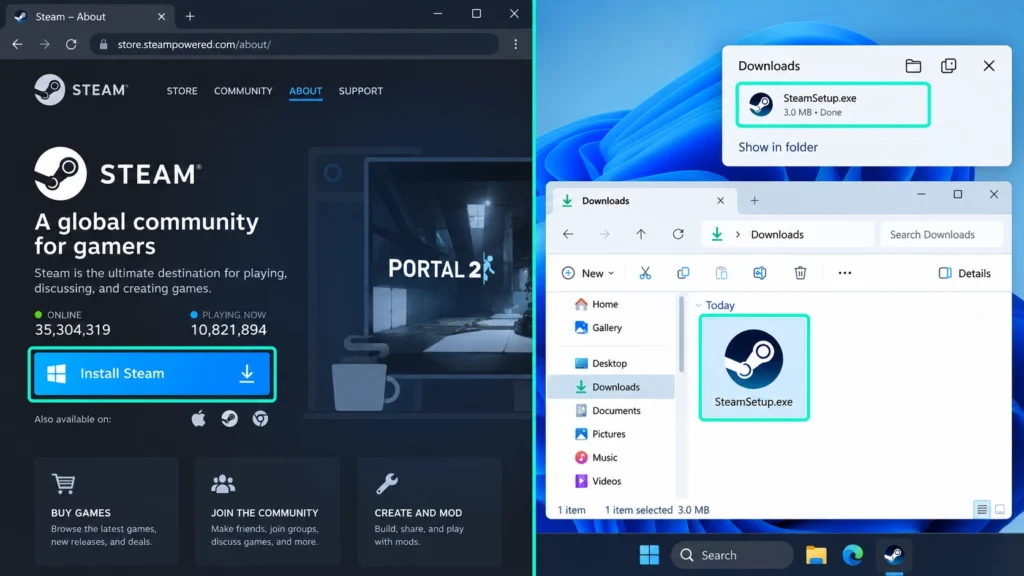Click the site info icon beside the URL
The image size is (1024, 576).
tap(103, 44)
